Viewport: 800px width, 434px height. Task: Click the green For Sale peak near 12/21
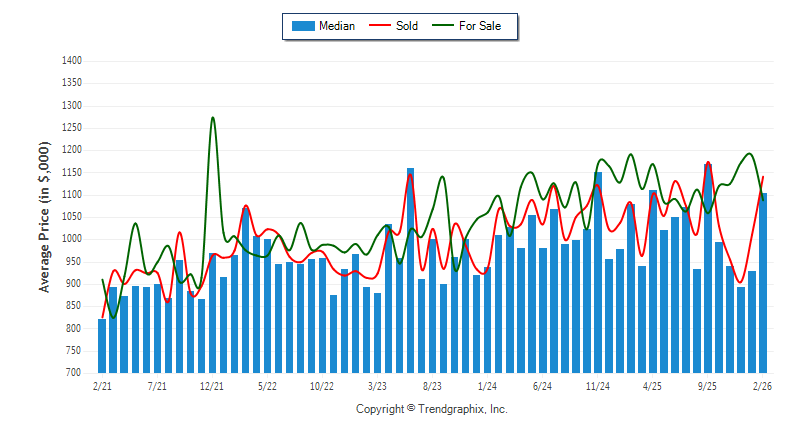pyautogui.click(x=212, y=118)
